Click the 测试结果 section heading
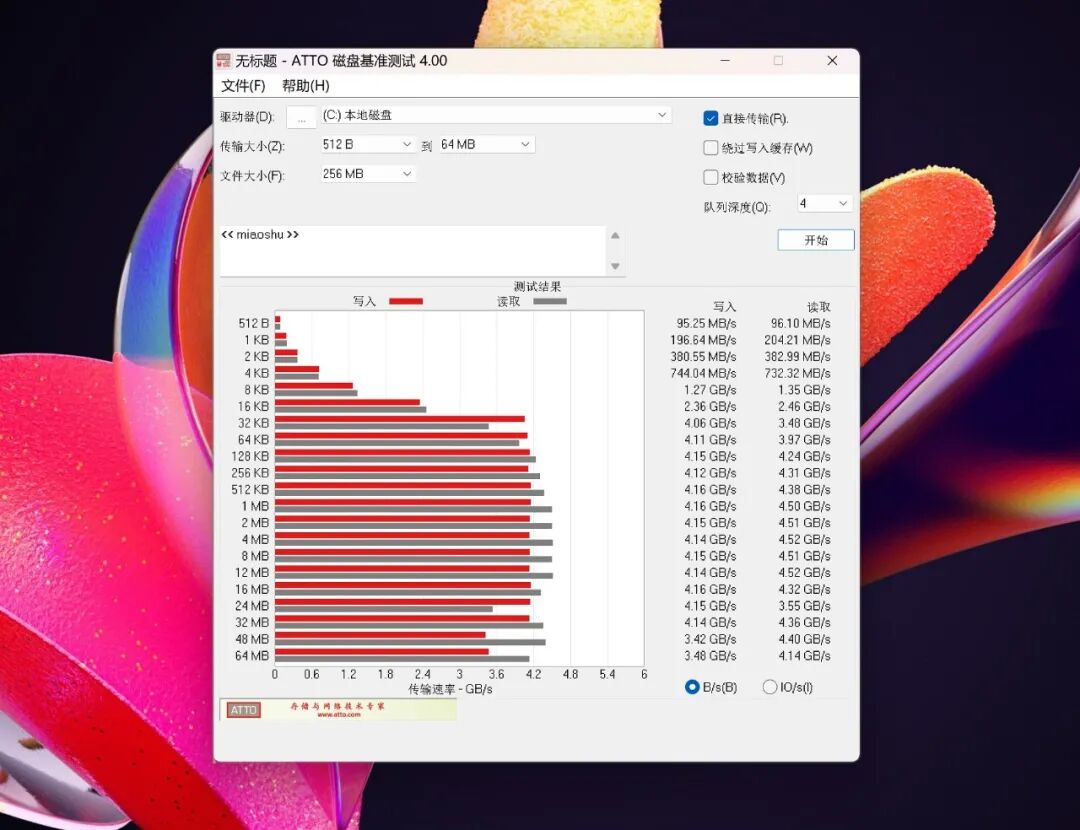This screenshot has height=830, width=1080. [x=537, y=286]
